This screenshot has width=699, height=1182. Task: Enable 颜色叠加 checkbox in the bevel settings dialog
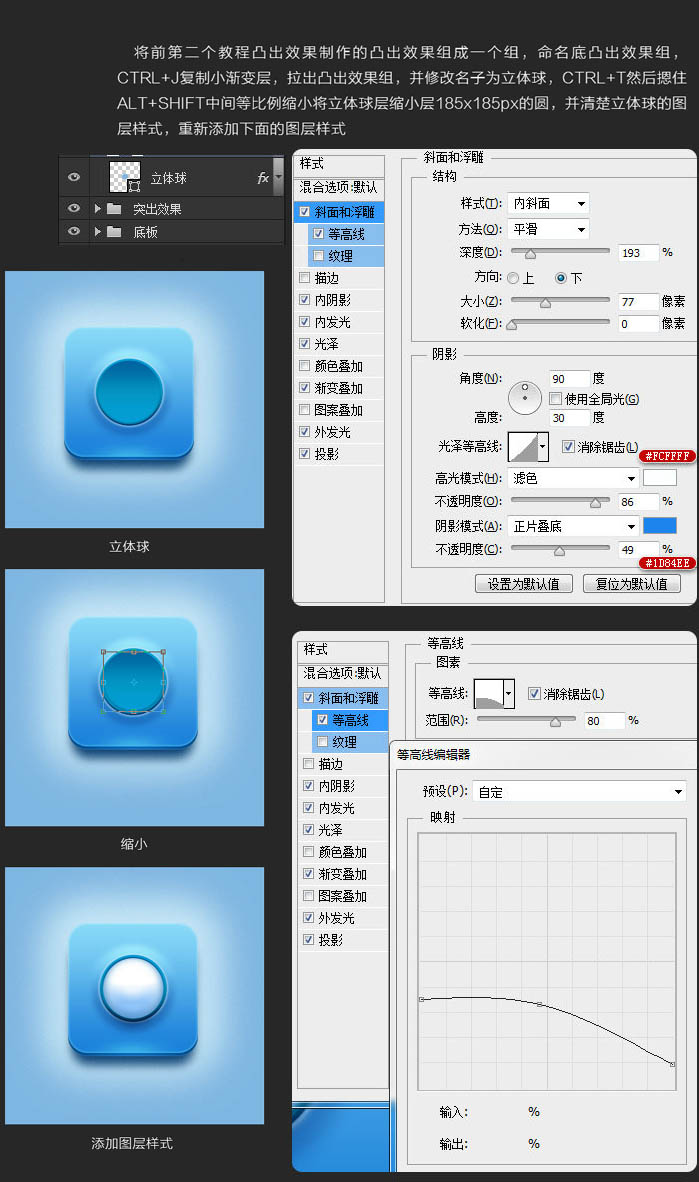click(x=305, y=366)
